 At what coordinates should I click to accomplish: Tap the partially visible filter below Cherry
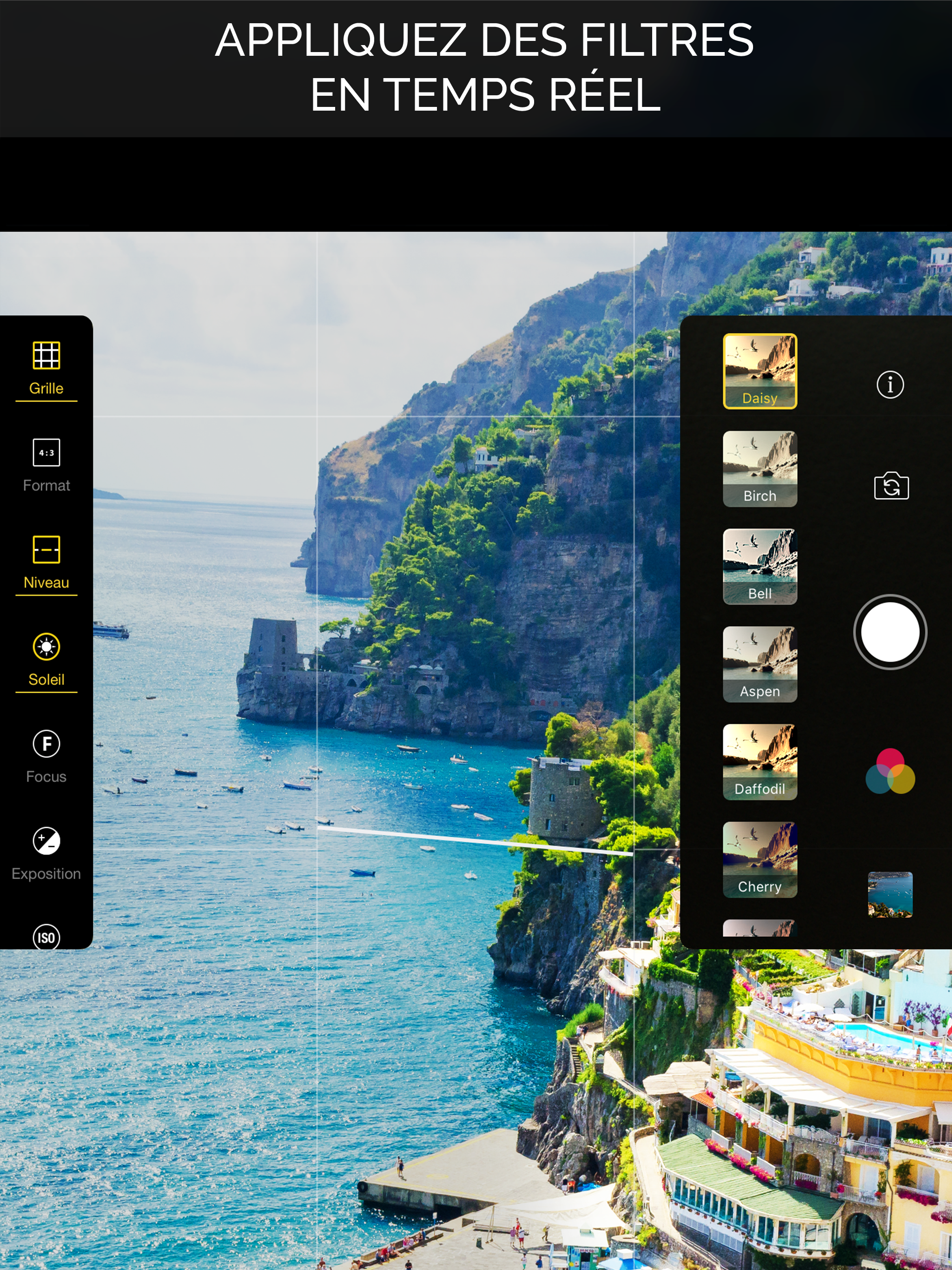pos(759,928)
